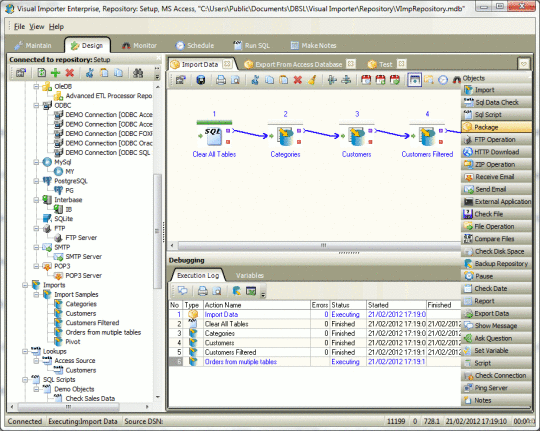Click the Show Message object button
The height and width of the screenshot is (431, 540).
click(496, 326)
